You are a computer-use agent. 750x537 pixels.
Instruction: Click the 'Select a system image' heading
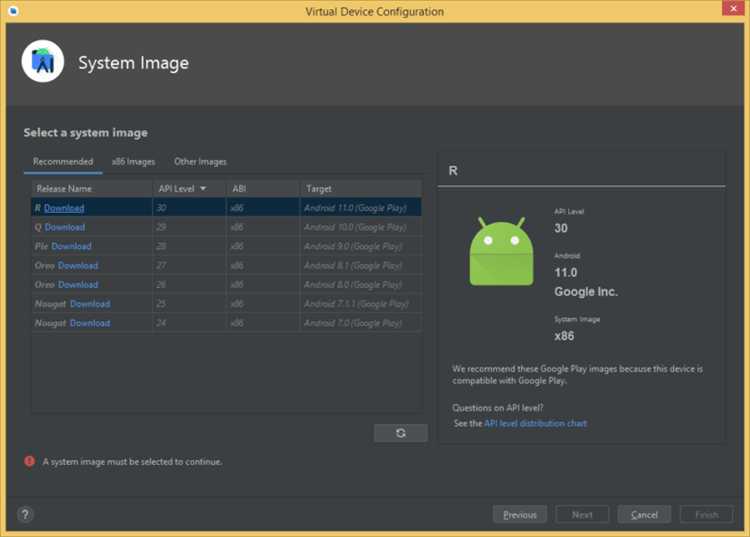[x=86, y=132]
